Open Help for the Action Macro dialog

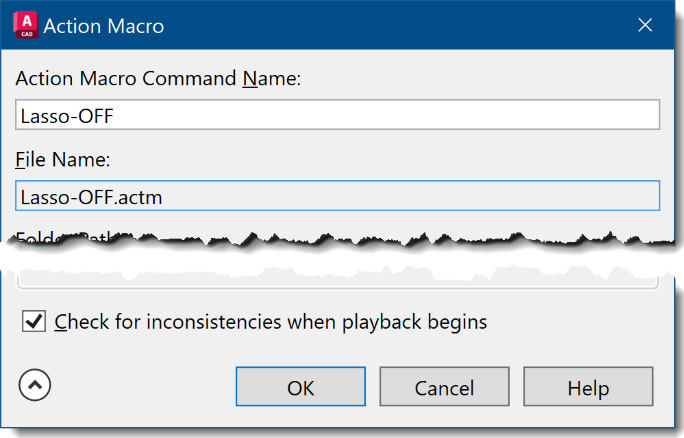(x=588, y=387)
